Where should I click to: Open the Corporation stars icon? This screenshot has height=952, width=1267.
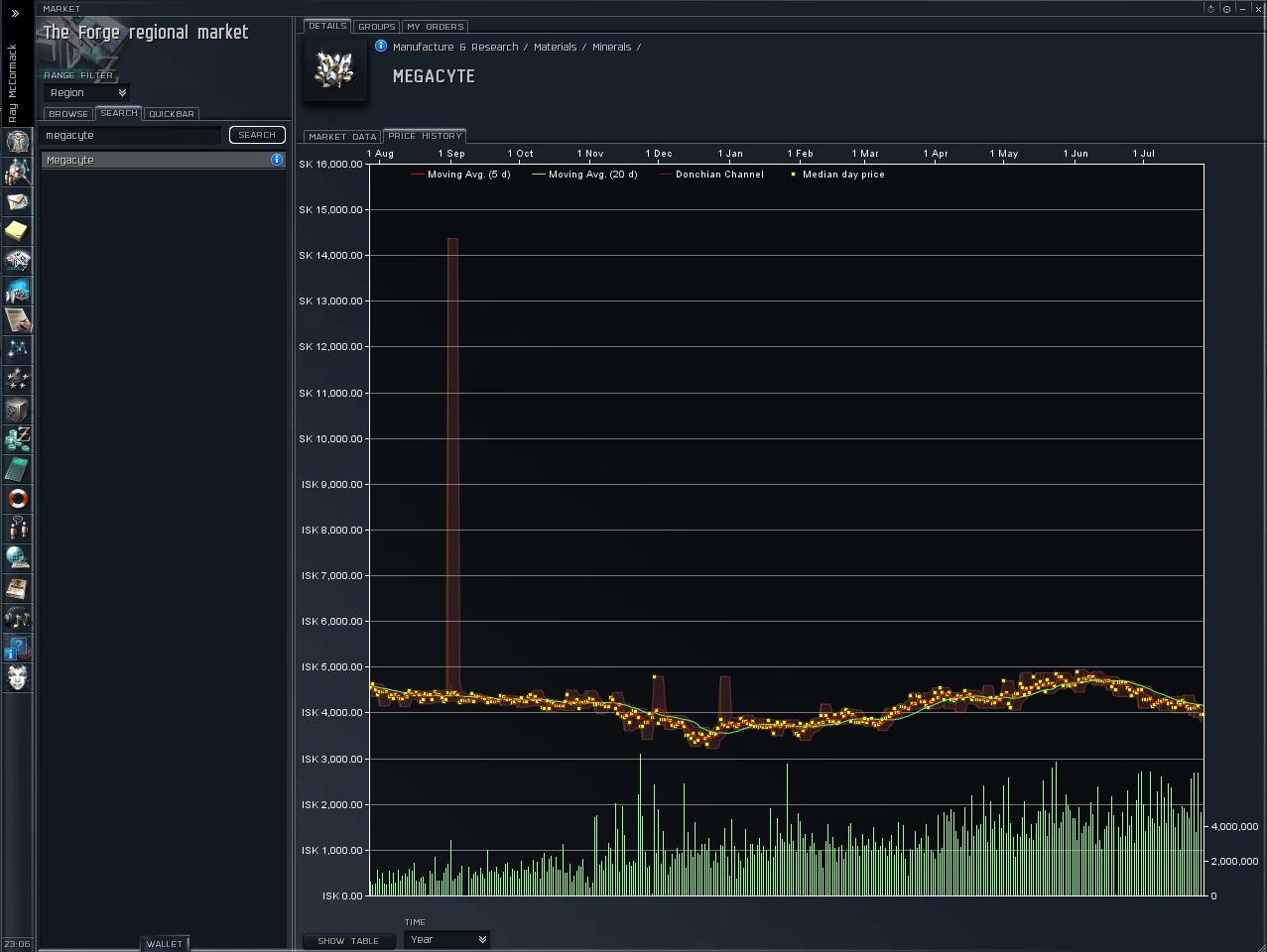(x=17, y=380)
